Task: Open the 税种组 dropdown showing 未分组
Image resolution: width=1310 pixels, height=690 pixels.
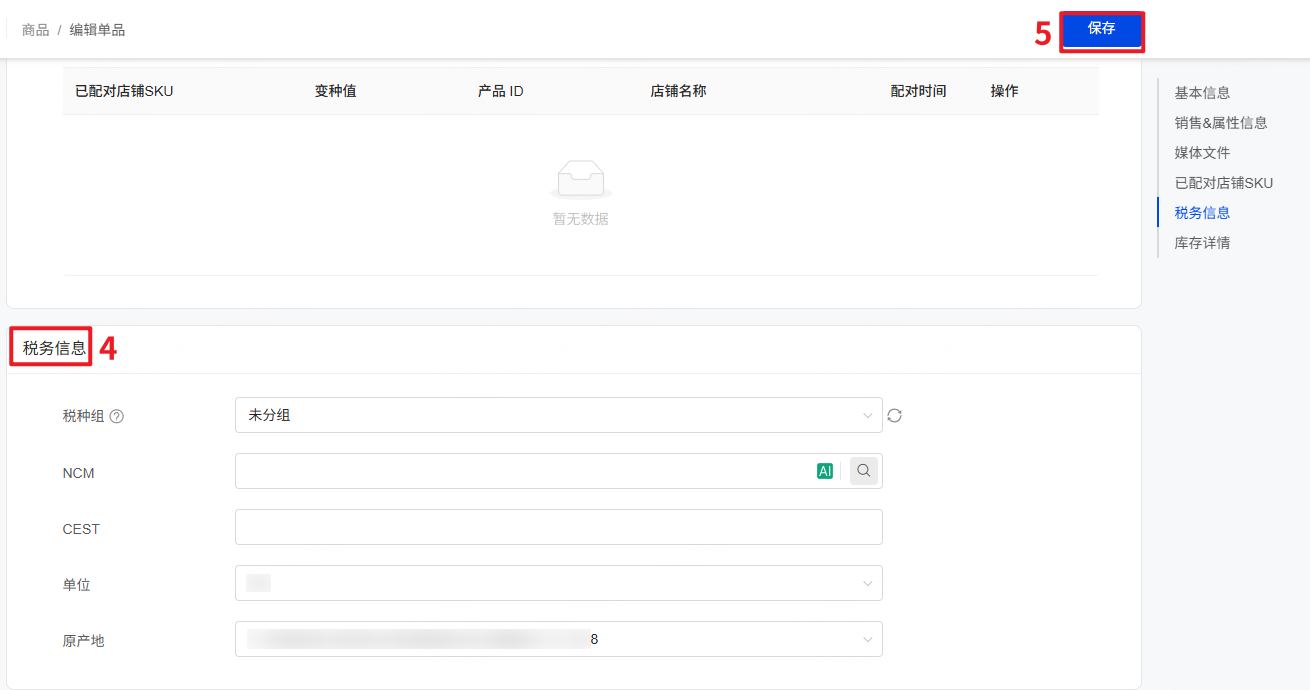Action: point(558,415)
